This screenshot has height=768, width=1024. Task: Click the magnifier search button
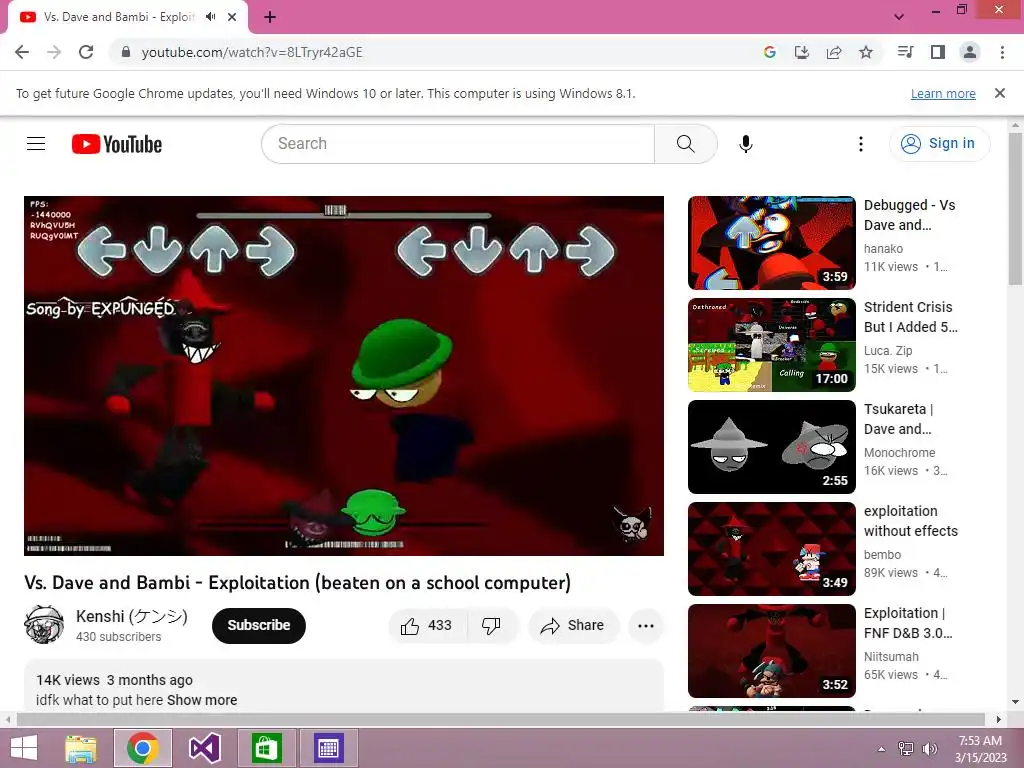(685, 144)
